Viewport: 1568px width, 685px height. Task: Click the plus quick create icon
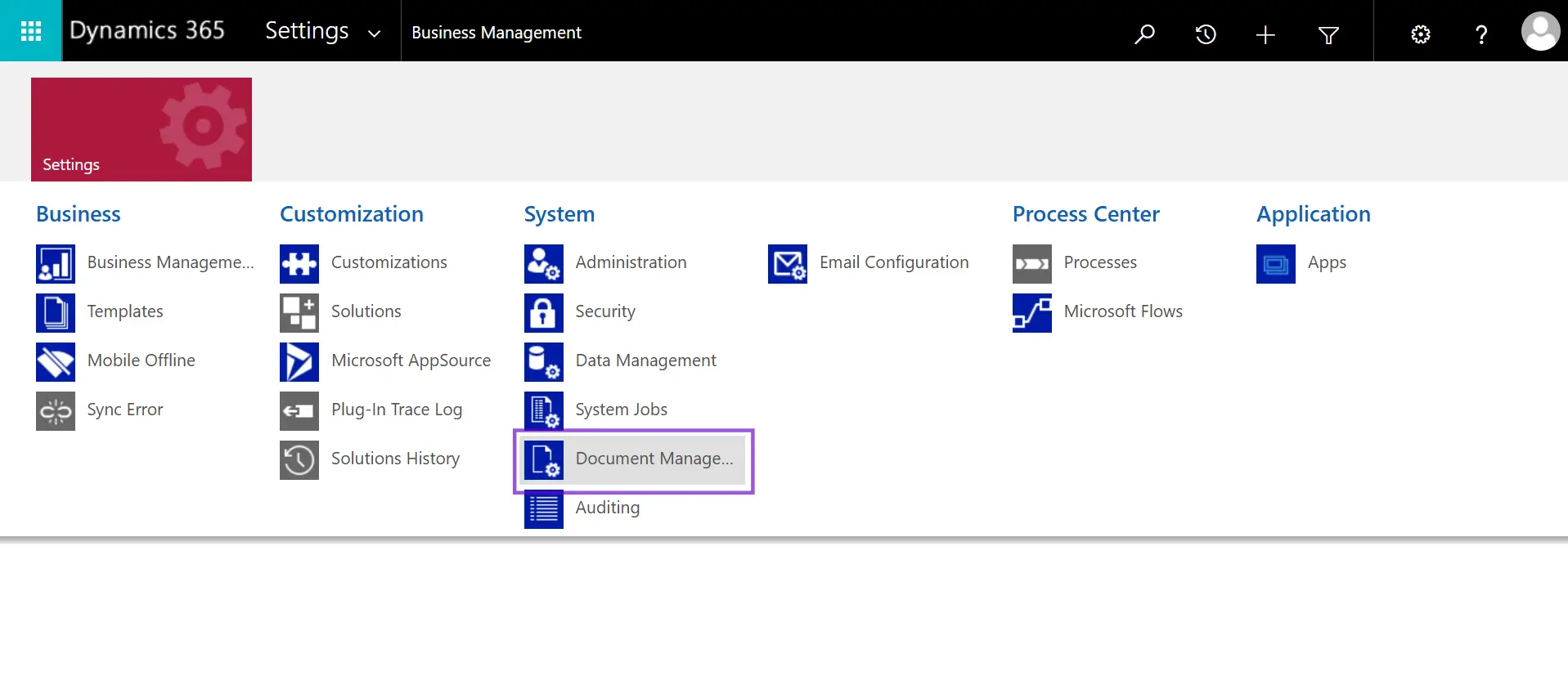[x=1265, y=34]
